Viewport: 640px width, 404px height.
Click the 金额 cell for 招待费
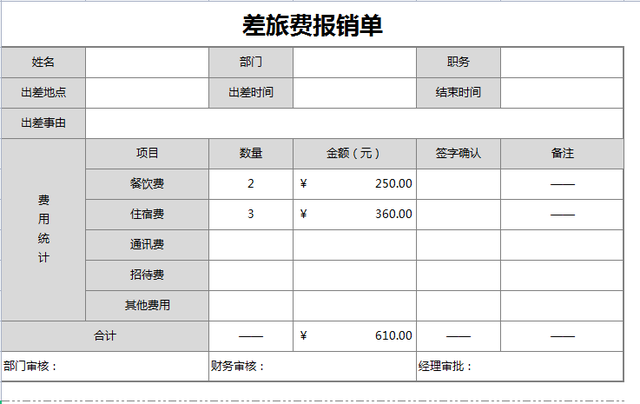coord(355,275)
